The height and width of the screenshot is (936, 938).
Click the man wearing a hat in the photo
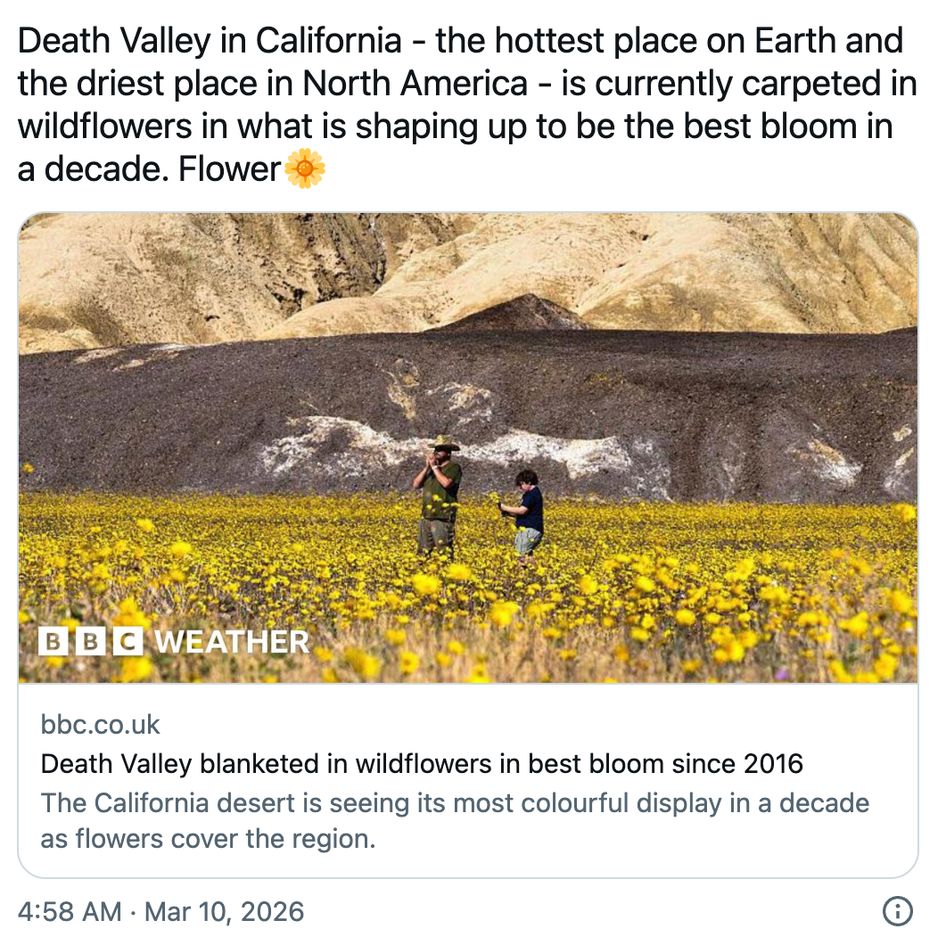click(439, 493)
